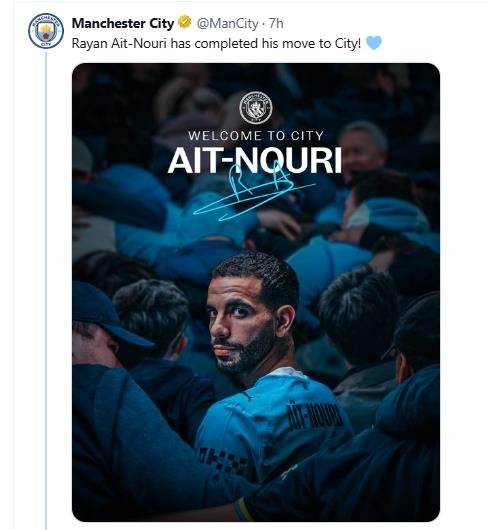Click the gold verified badge
489x530 pixels.
click(185, 22)
